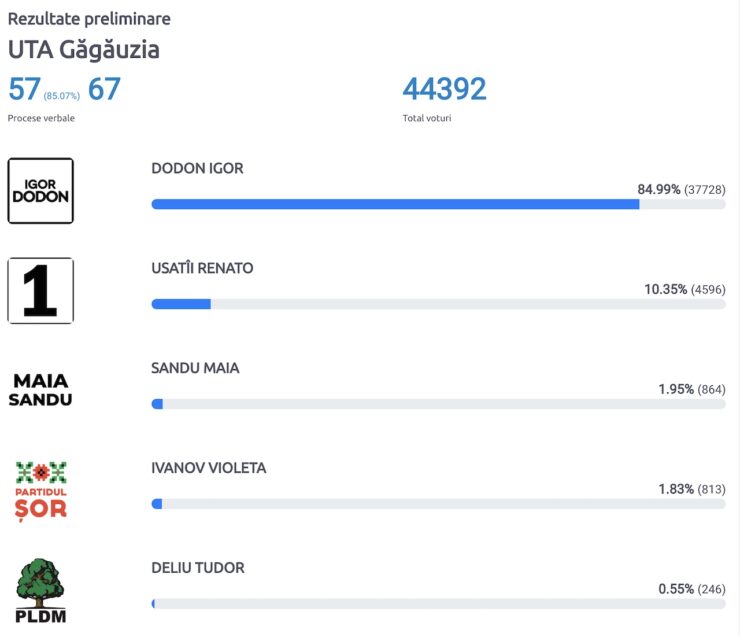This screenshot has width=740, height=637.
Task: Click Sandu Maia's vote progress bar
Action: 438,404
